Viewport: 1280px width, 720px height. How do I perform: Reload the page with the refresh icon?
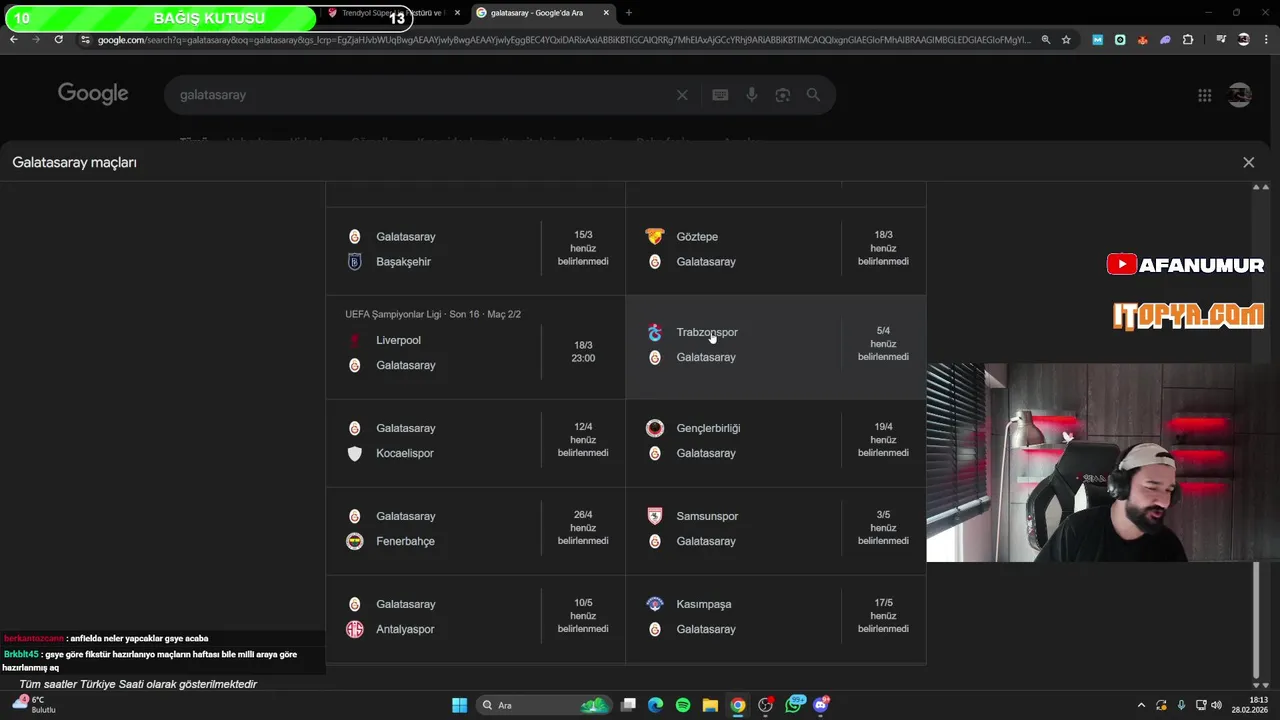(x=58, y=39)
